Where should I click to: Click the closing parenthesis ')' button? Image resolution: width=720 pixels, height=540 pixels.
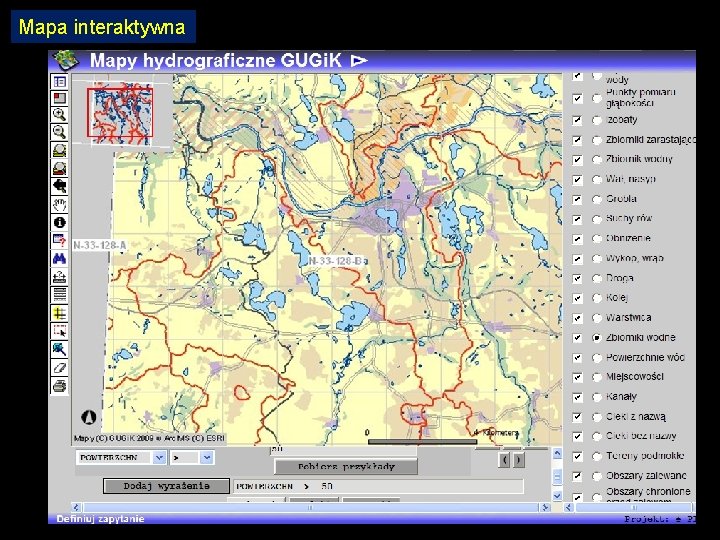pos(519,460)
